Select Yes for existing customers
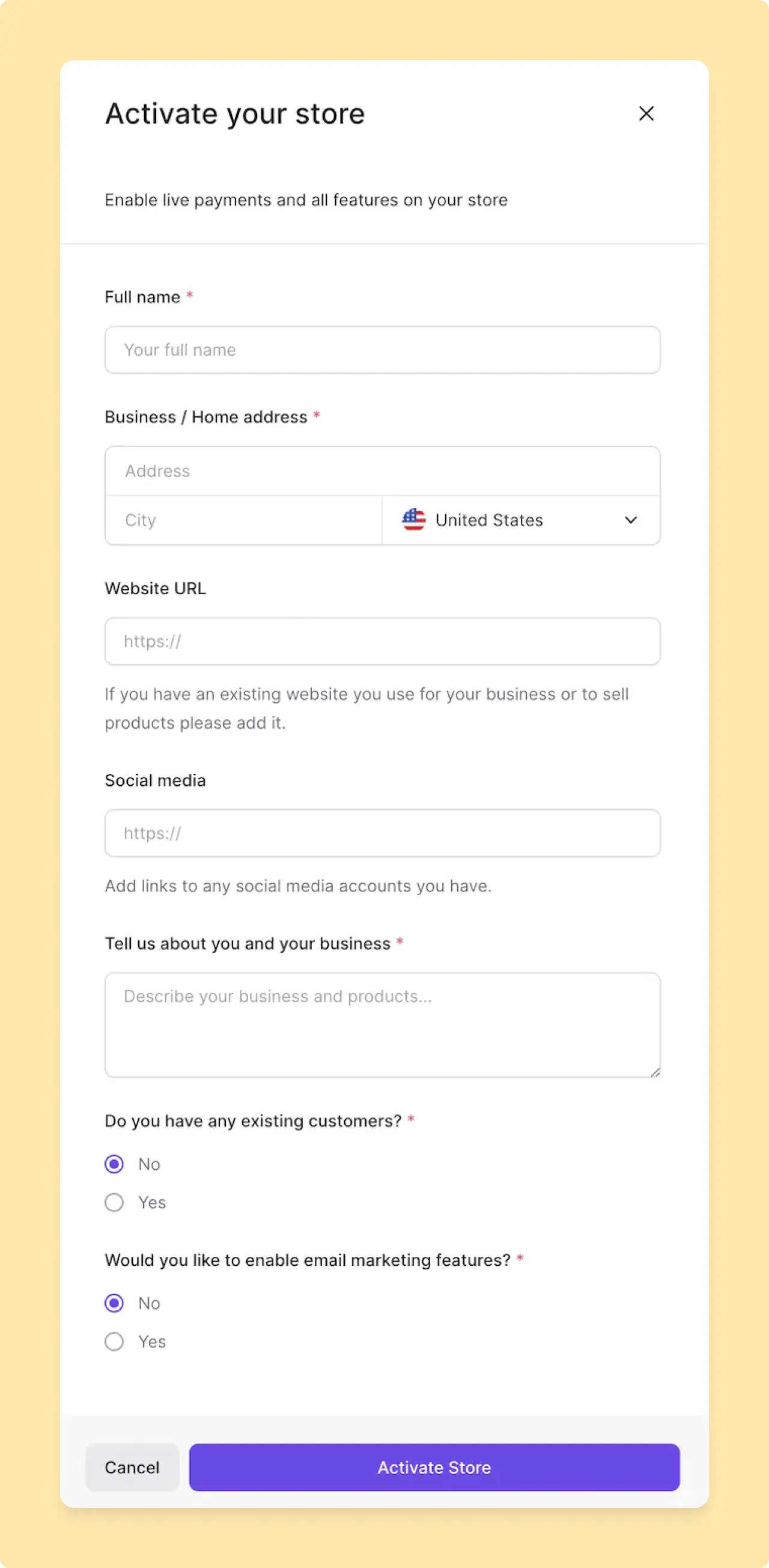The height and width of the screenshot is (1568, 769). click(114, 1202)
